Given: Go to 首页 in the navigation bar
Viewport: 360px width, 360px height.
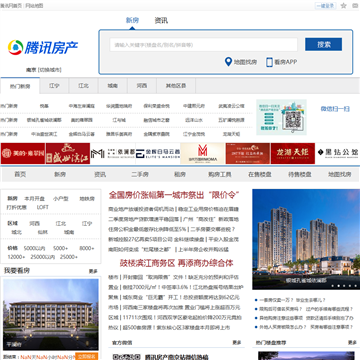Looking at the screenshot, I should point(20,174).
